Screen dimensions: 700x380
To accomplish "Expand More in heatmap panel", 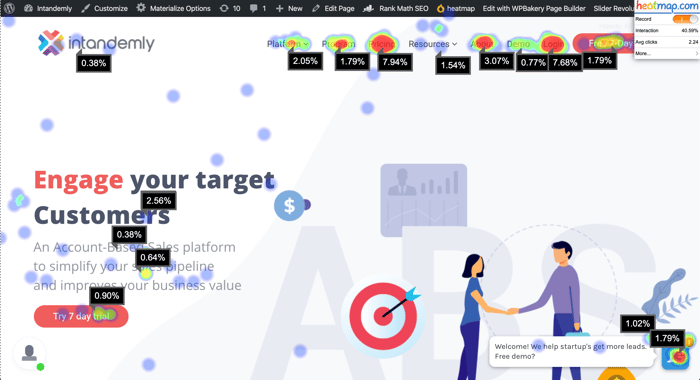I will click(x=666, y=53).
